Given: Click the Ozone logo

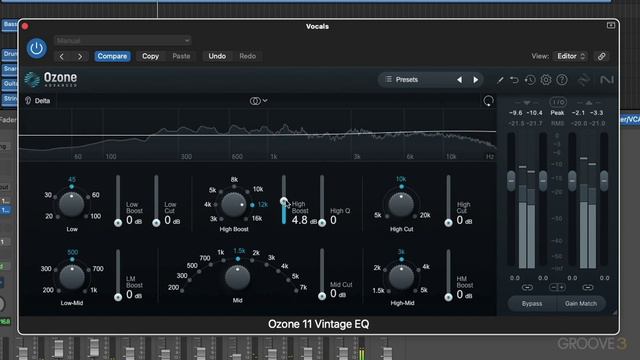Looking at the screenshot, I should tap(51, 79).
